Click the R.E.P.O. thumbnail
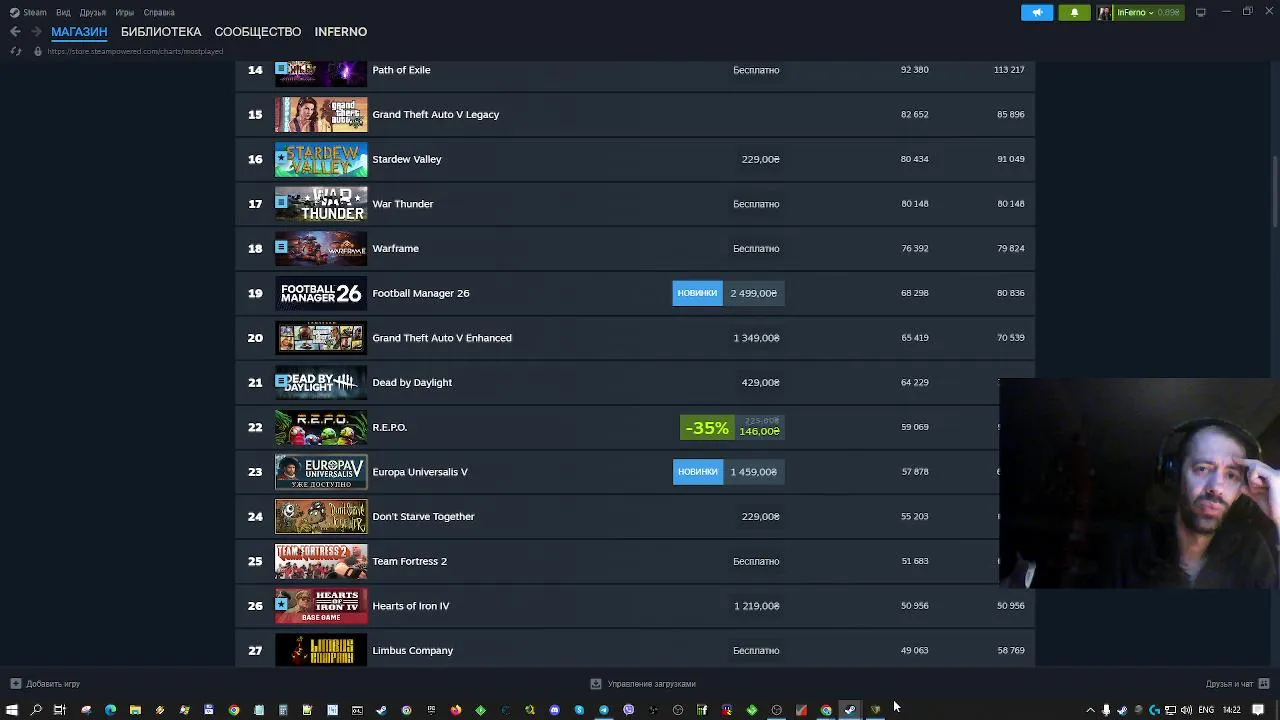Viewport: 1280px width, 720px height. [321, 427]
